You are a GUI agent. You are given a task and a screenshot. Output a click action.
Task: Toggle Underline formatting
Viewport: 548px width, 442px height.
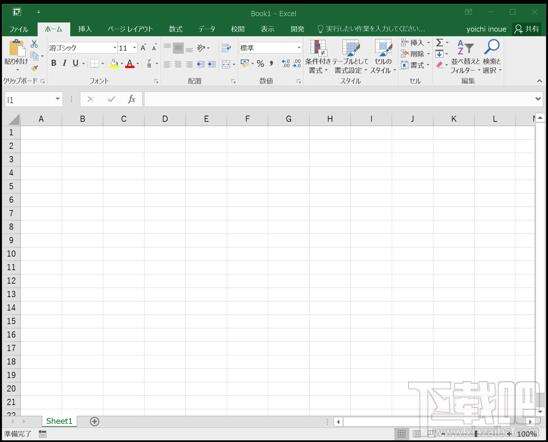click(75, 63)
